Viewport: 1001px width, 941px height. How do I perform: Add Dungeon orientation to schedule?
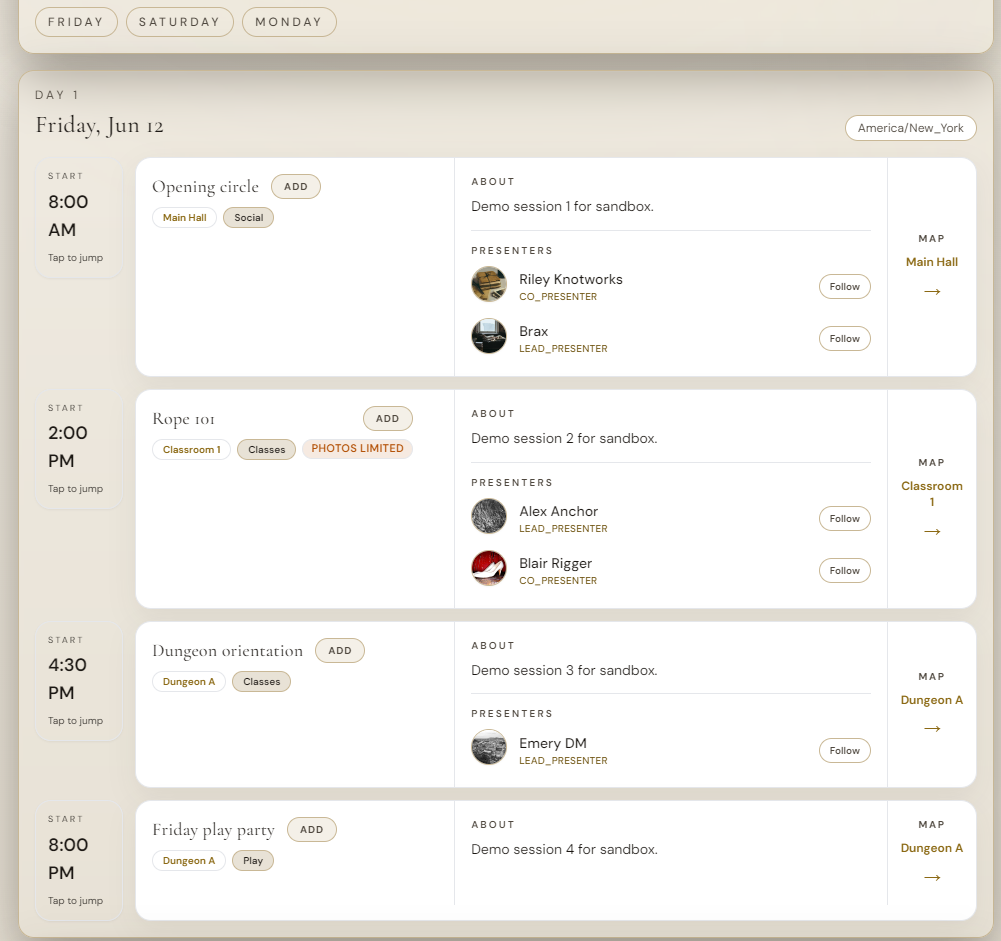(x=340, y=651)
